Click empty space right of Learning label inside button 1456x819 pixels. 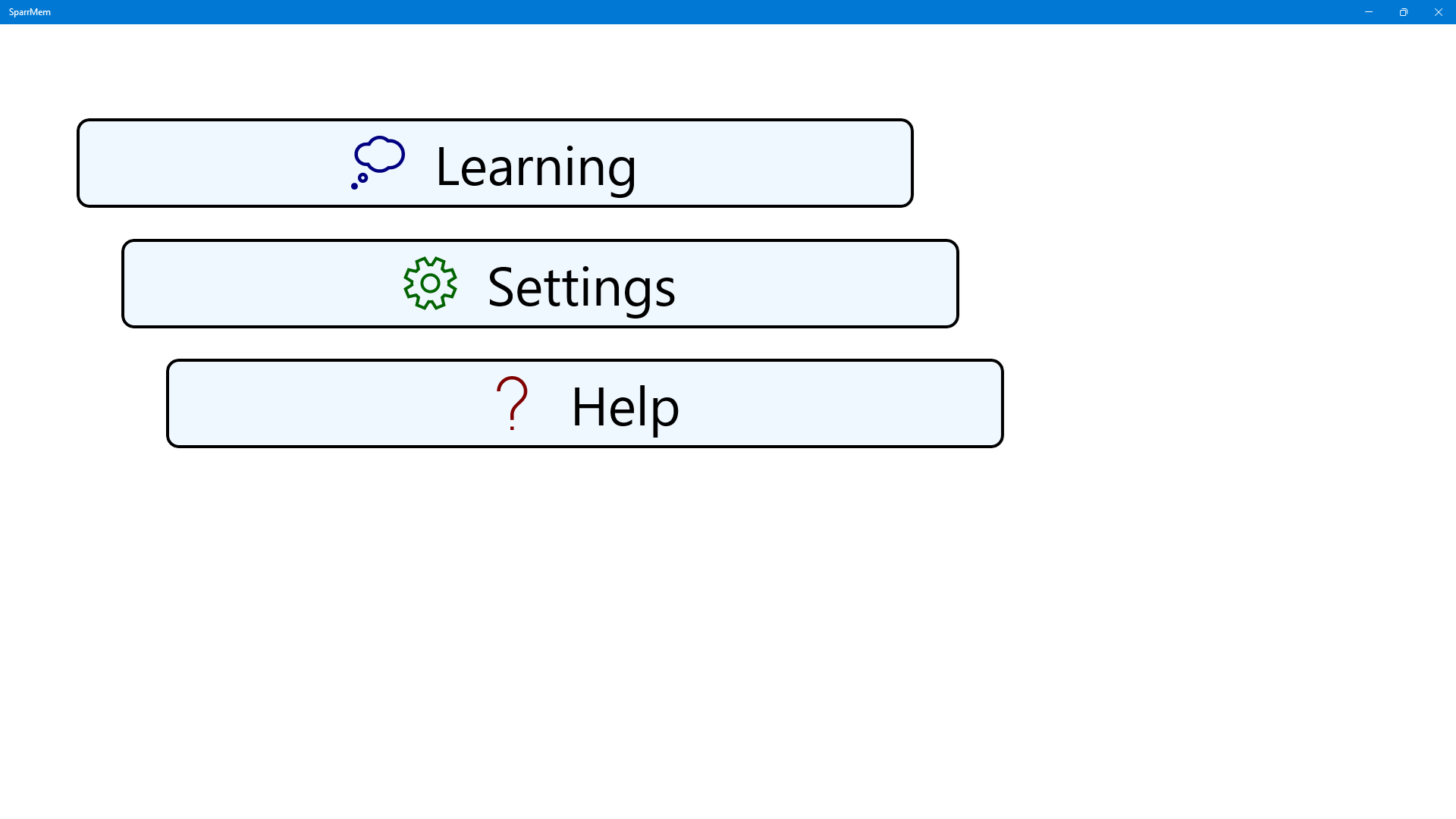(x=773, y=163)
